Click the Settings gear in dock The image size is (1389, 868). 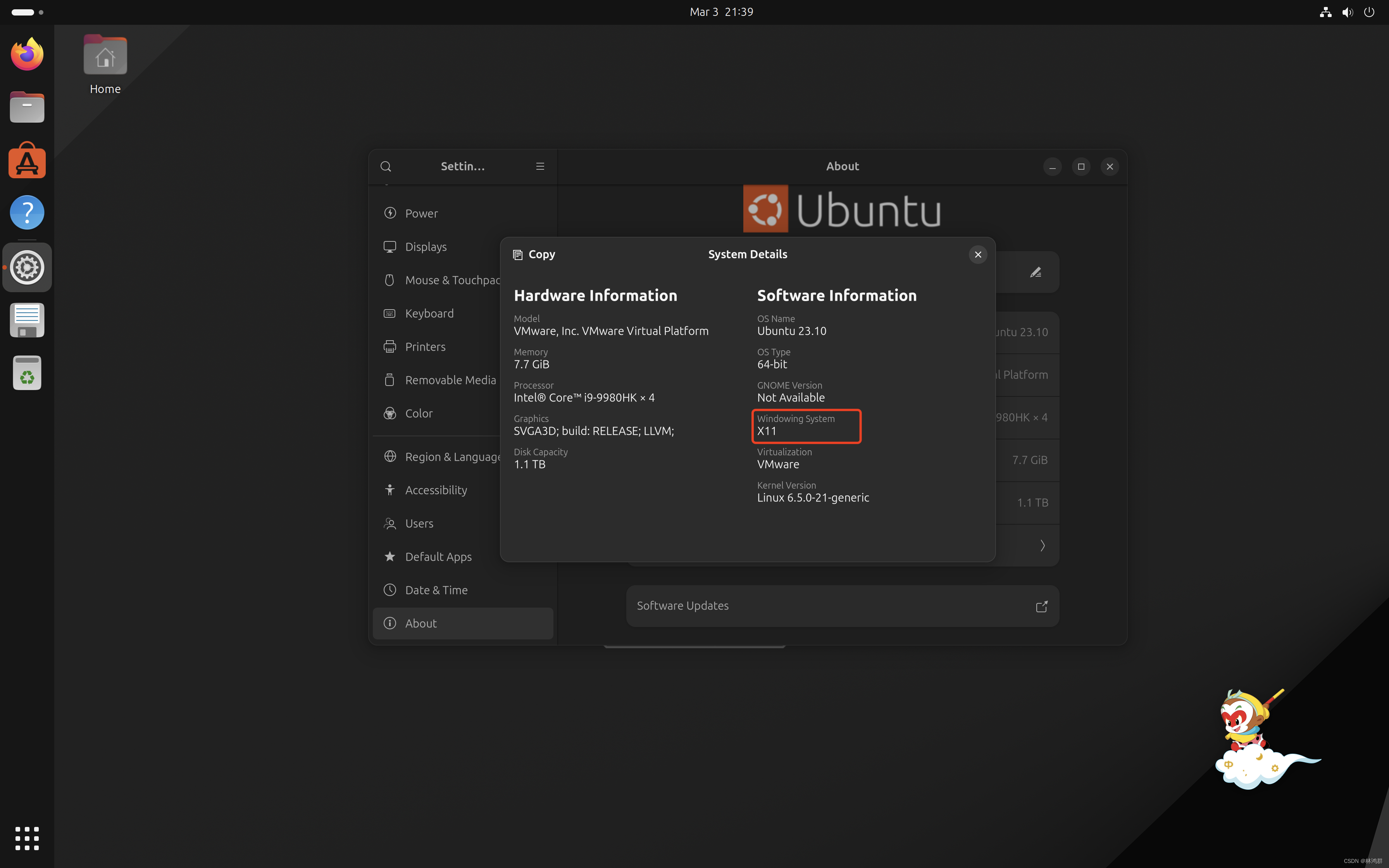tap(27, 267)
